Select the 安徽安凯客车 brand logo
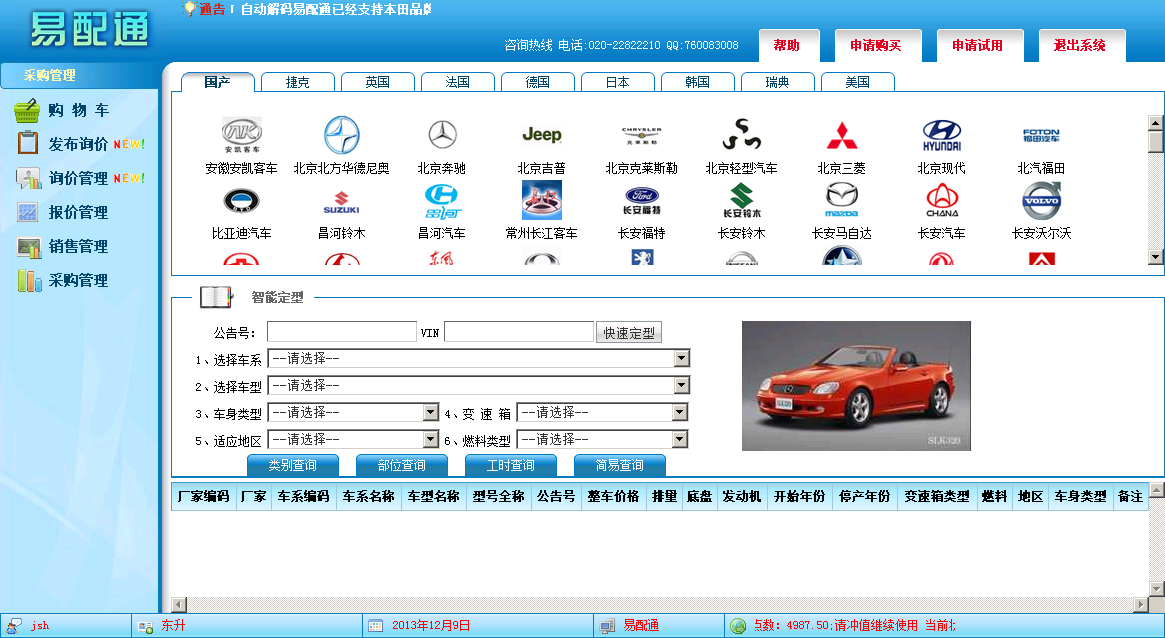Viewport: 1165px width, 638px height. (241, 134)
